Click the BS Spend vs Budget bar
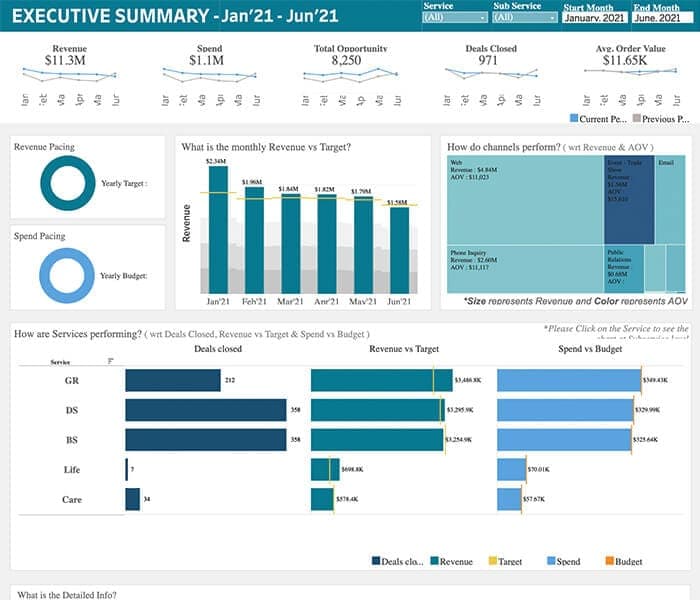The image size is (700, 600). [564, 440]
